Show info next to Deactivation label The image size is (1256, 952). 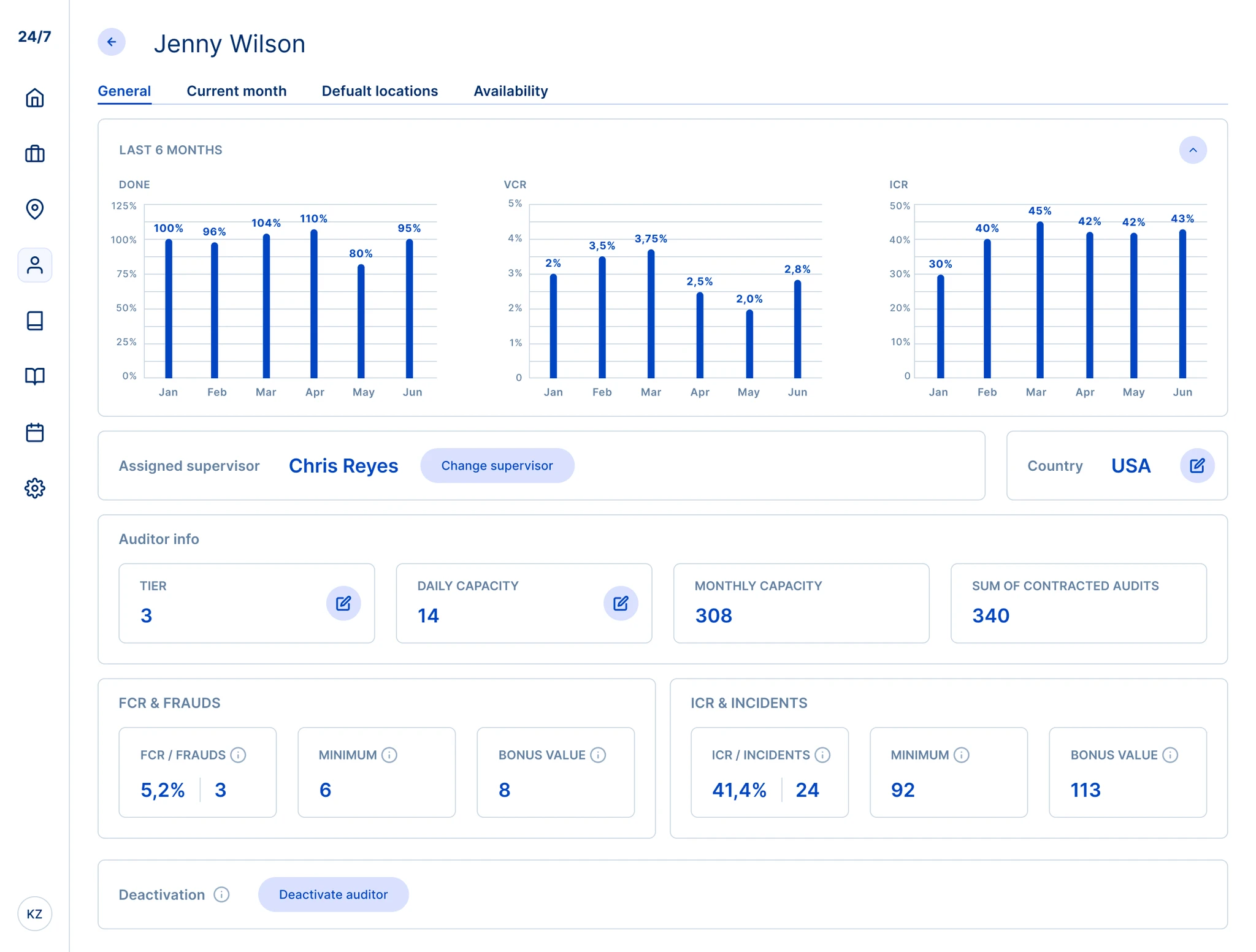(222, 894)
